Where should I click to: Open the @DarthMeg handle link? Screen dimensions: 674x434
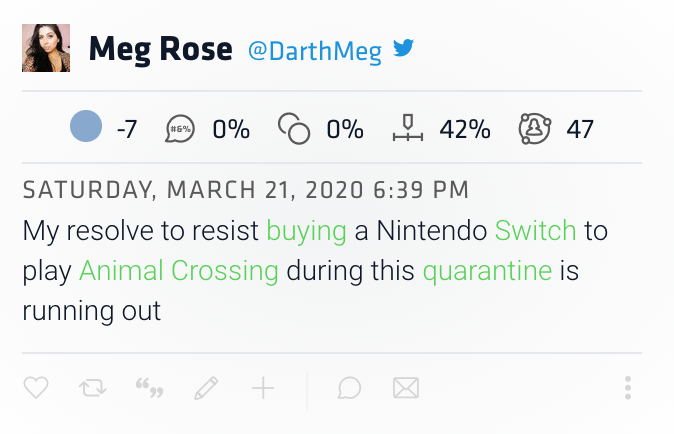point(315,51)
